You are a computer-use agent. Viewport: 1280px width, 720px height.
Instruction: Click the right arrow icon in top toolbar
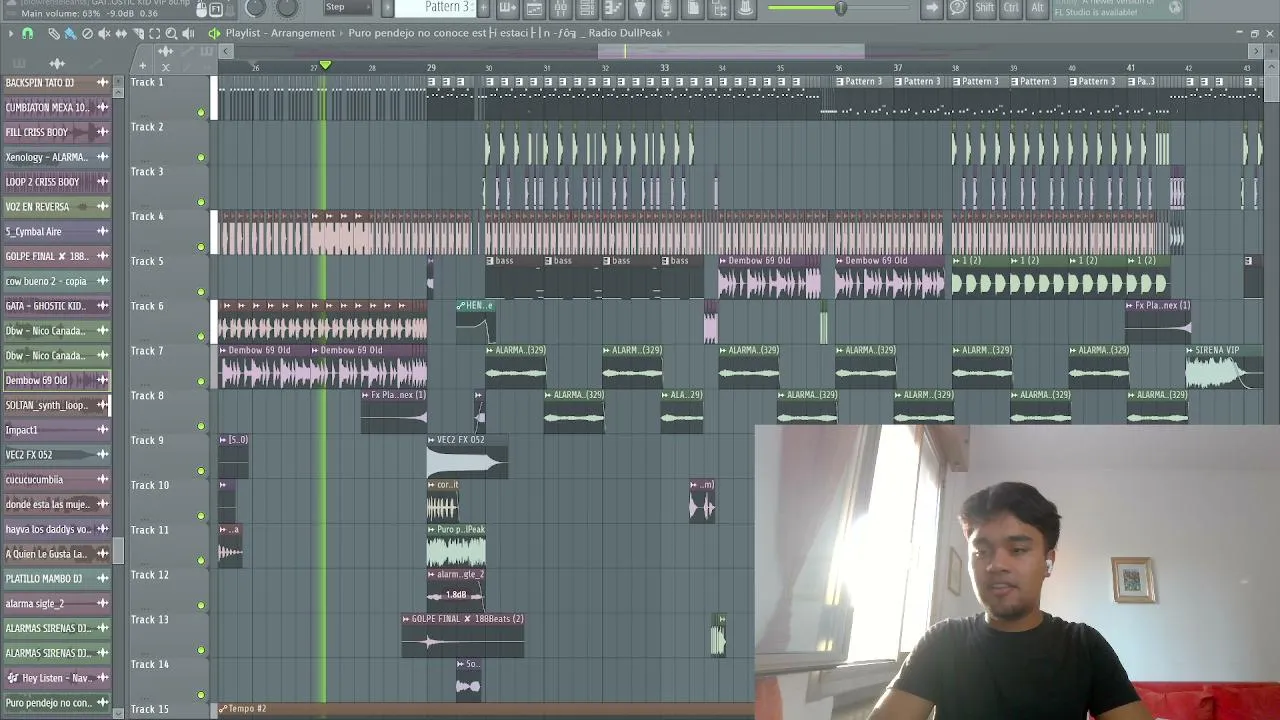931,8
